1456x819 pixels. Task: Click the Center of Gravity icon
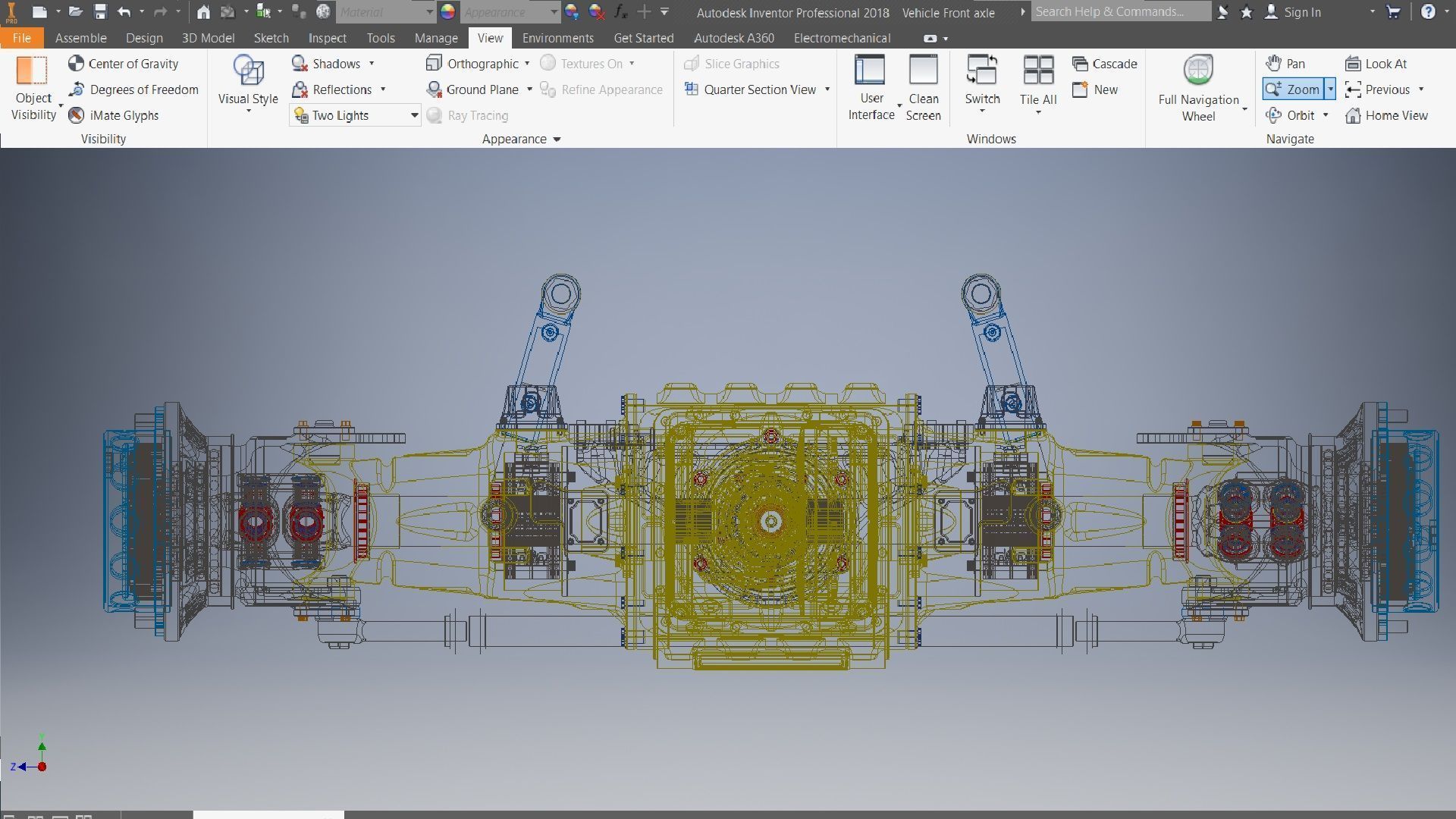click(76, 64)
